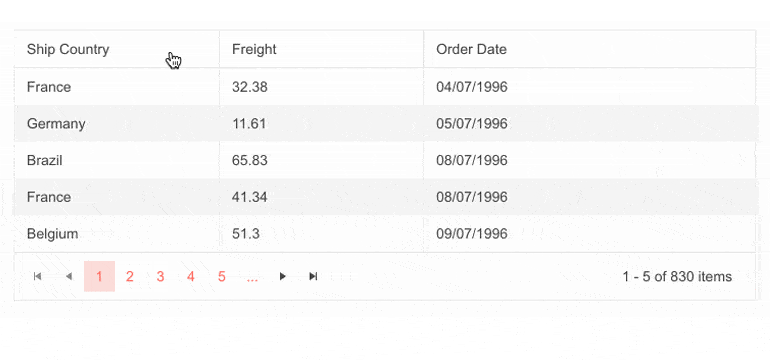Navigate to page 3

(161, 277)
